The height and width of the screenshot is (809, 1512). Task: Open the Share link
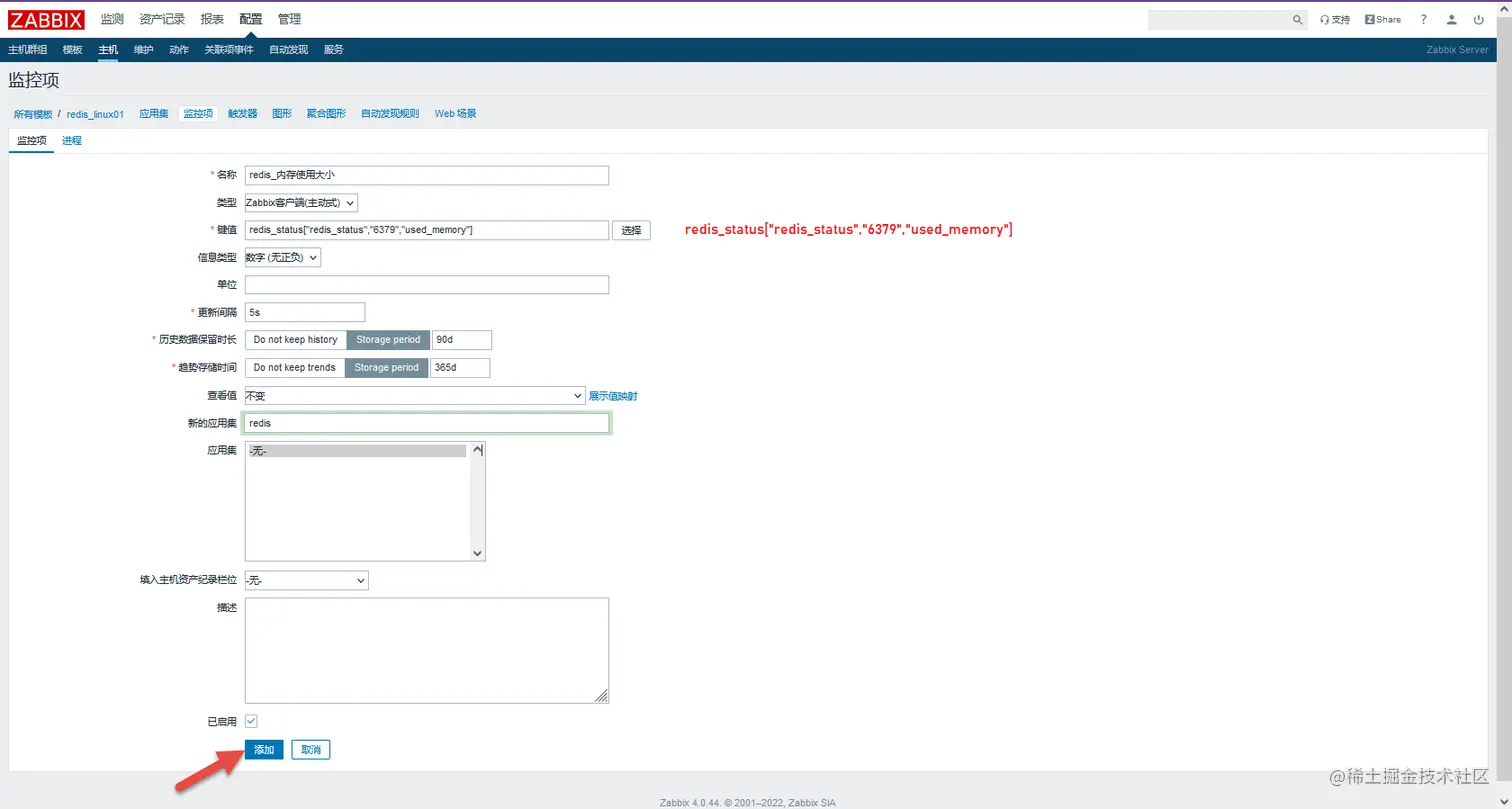pyautogui.click(x=1383, y=20)
